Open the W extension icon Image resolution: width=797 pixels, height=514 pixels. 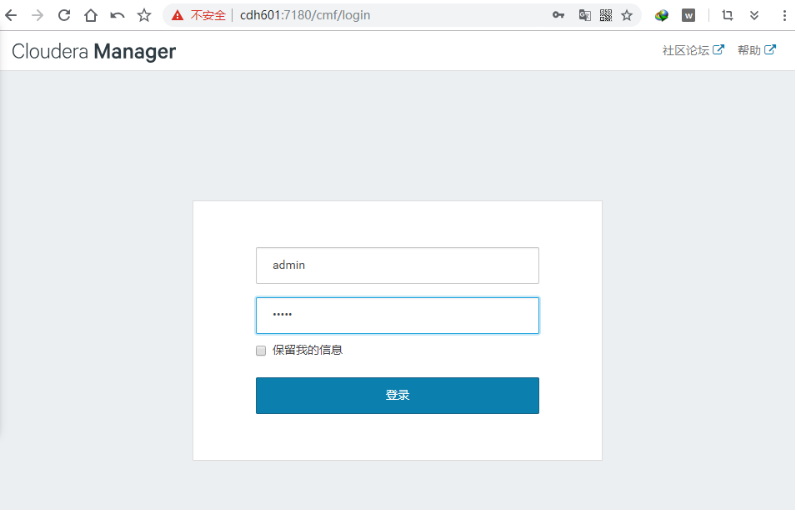tap(688, 16)
